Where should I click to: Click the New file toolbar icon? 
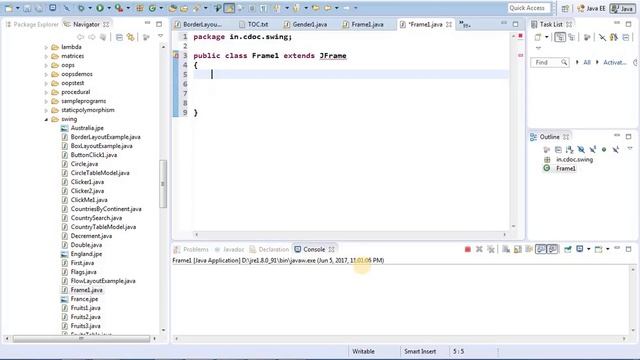point(9,8)
